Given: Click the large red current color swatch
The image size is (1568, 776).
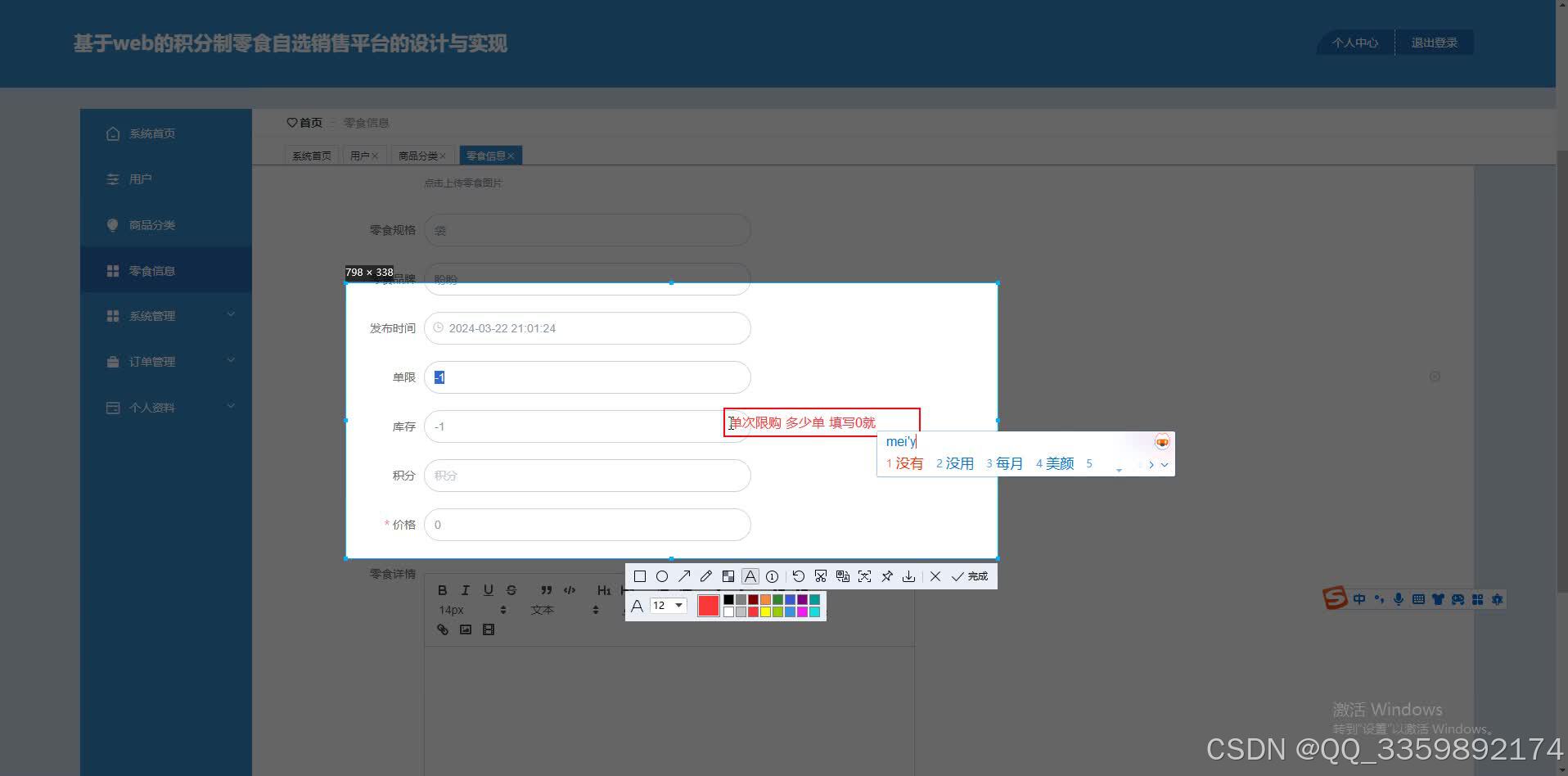Looking at the screenshot, I should tap(709, 606).
